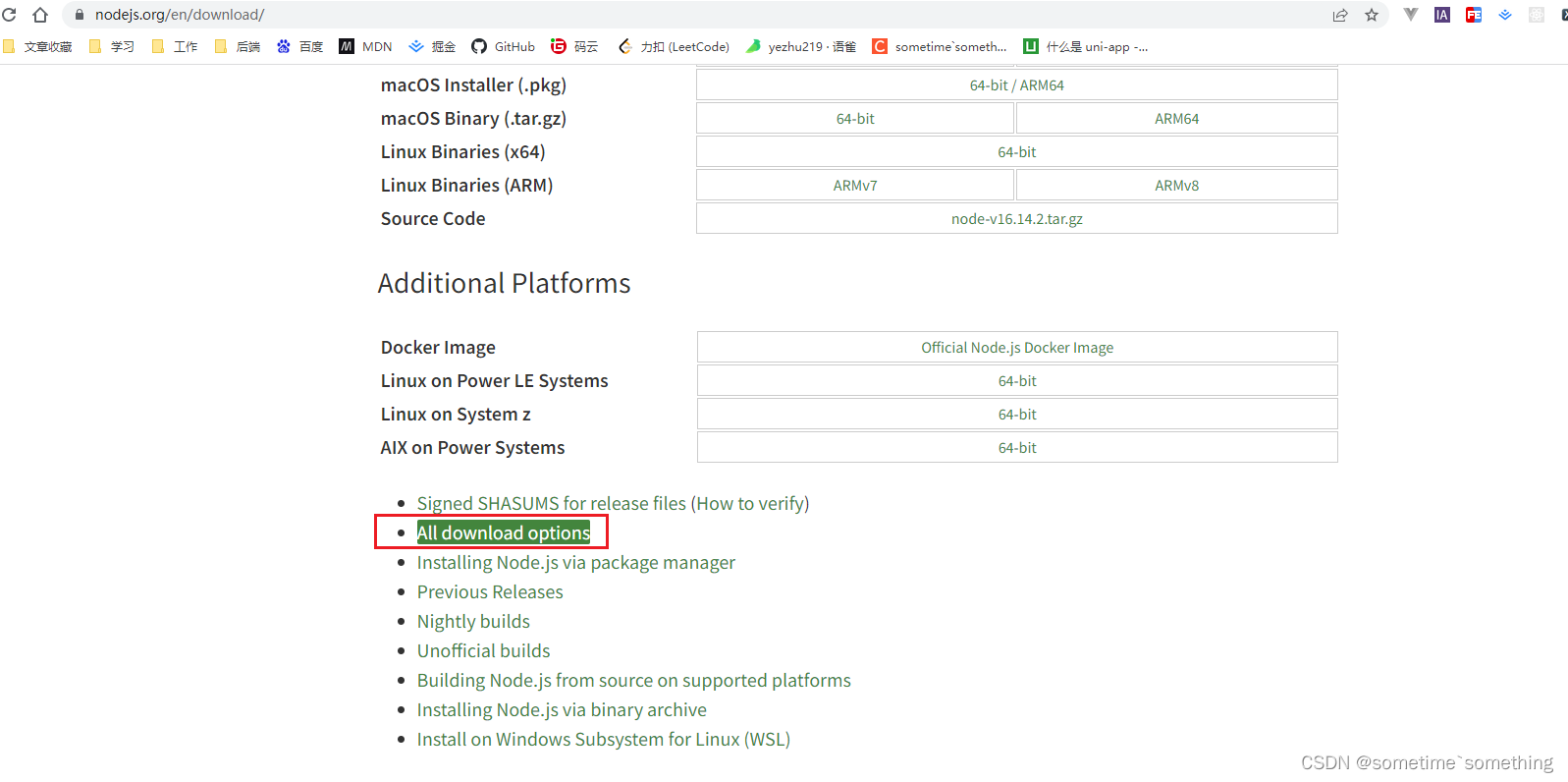Click the Source Code label
Viewport: 1568px width, 782px height.
[x=433, y=219]
